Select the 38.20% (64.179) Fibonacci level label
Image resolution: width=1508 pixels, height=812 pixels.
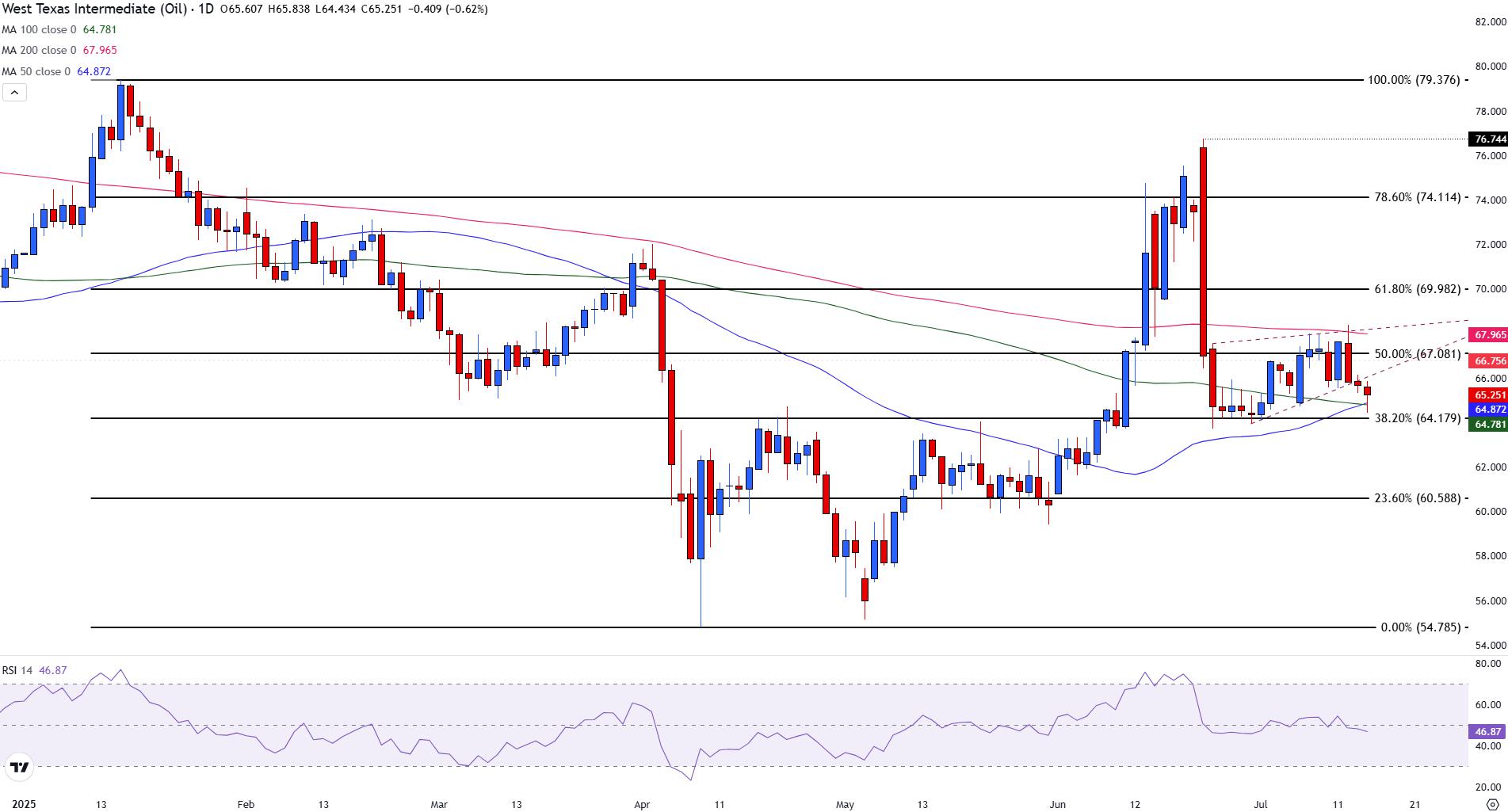click(1417, 418)
